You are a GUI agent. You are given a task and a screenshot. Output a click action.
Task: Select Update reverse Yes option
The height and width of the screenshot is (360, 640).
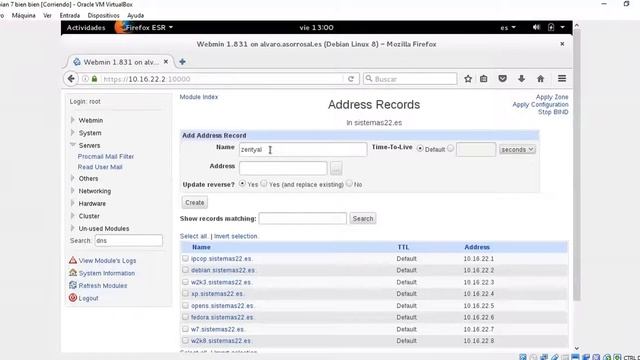pyautogui.click(x=242, y=184)
